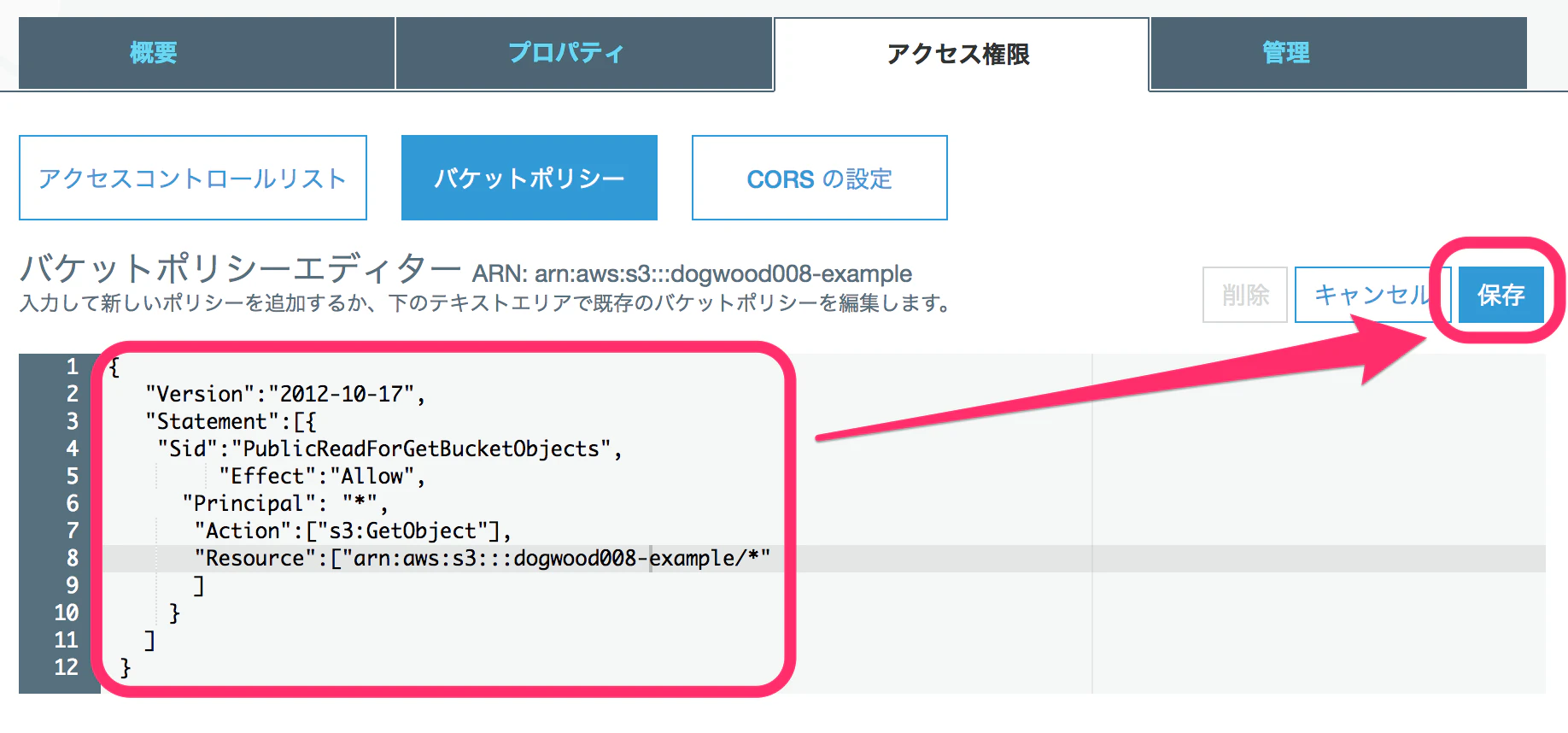Click line number 8 in gutter
This screenshot has height=733, width=1568.
73,558
